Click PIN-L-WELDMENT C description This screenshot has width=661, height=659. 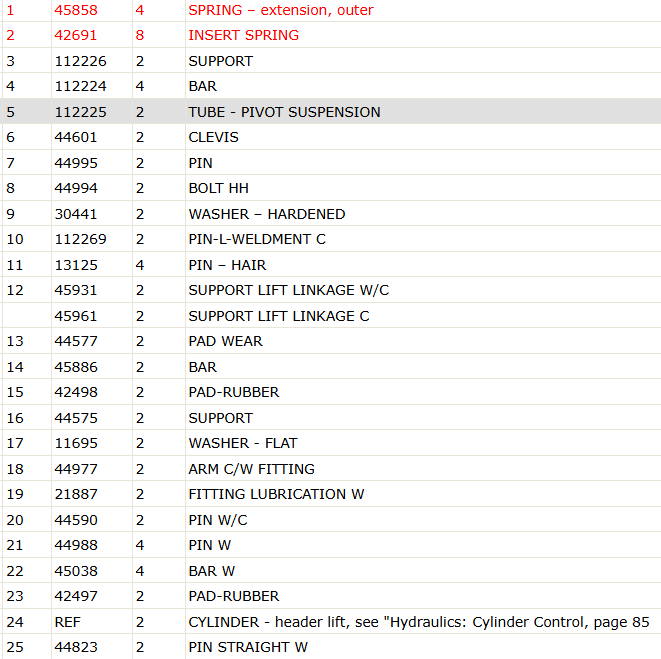point(257,239)
